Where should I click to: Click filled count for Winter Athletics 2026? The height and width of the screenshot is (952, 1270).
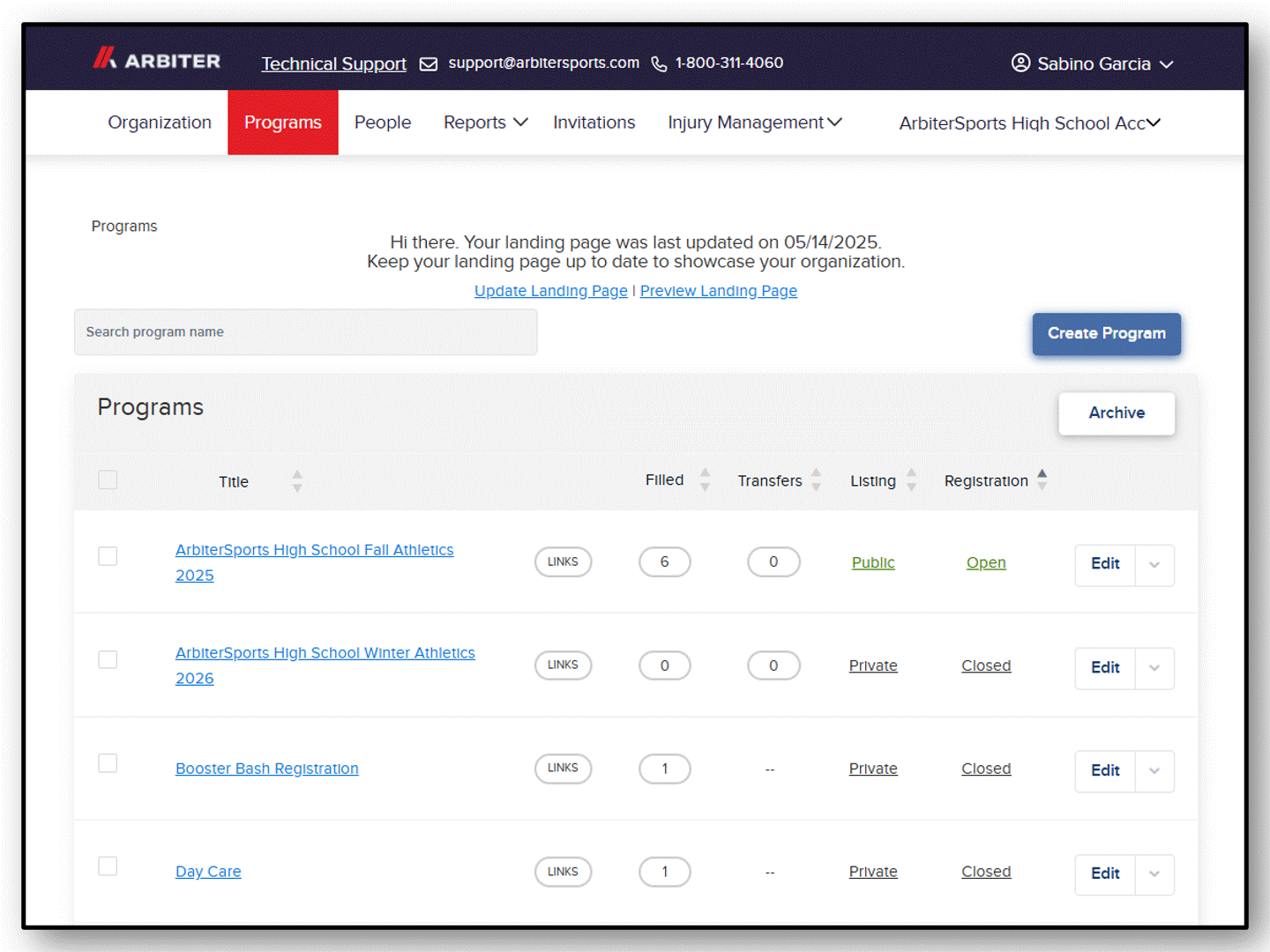click(x=665, y=666)
